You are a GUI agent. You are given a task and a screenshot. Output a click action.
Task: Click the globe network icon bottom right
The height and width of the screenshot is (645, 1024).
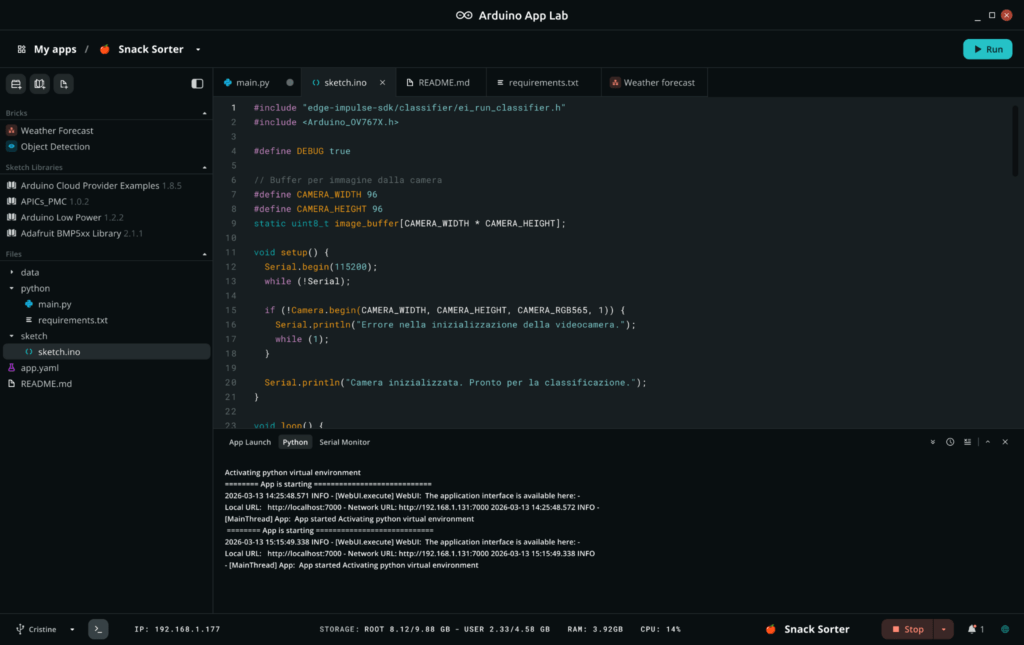(x=1005, y=629)
